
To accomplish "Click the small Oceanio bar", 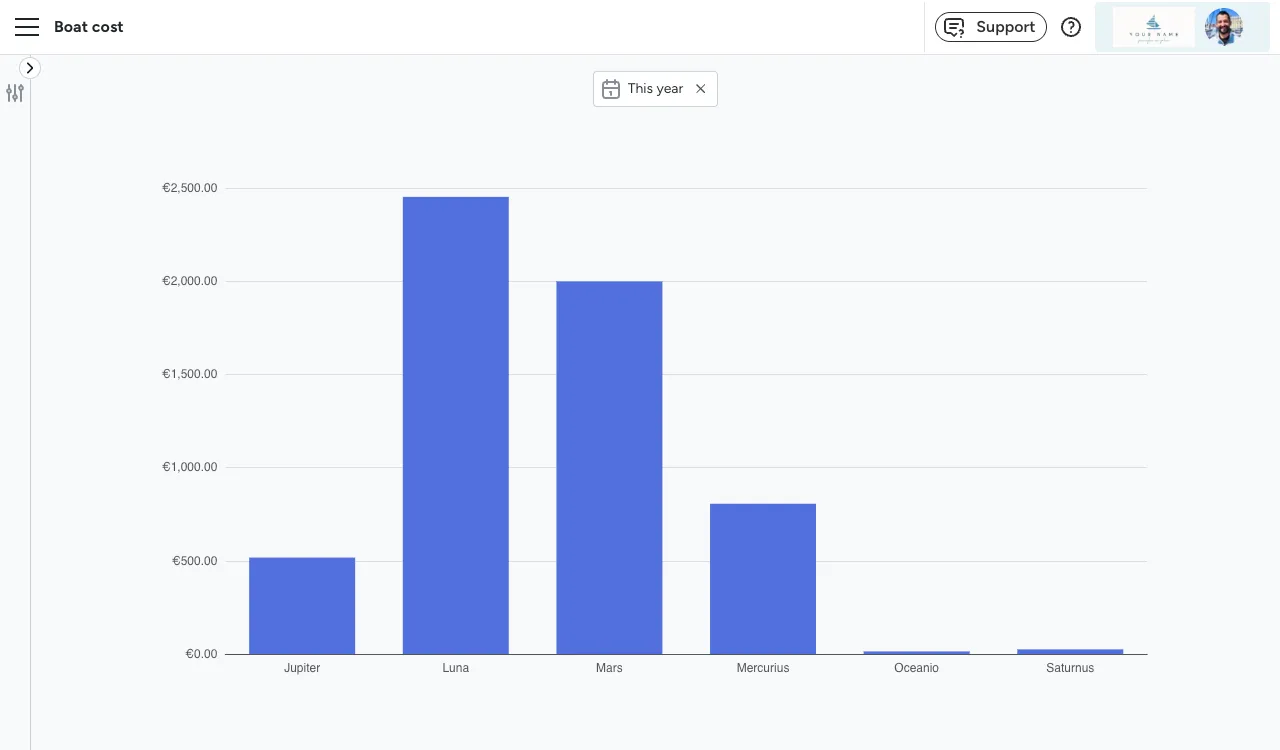I will 916,652.
